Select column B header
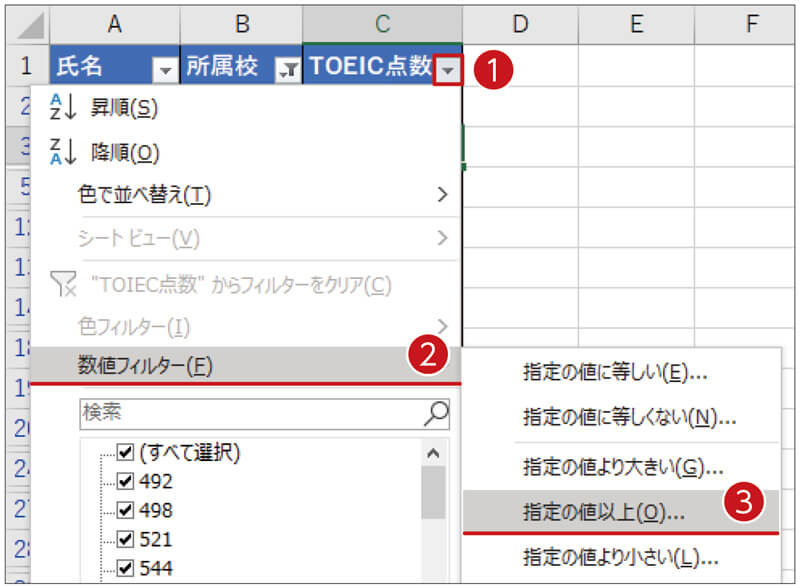This screenshot has height=588, width=800. 242,24
